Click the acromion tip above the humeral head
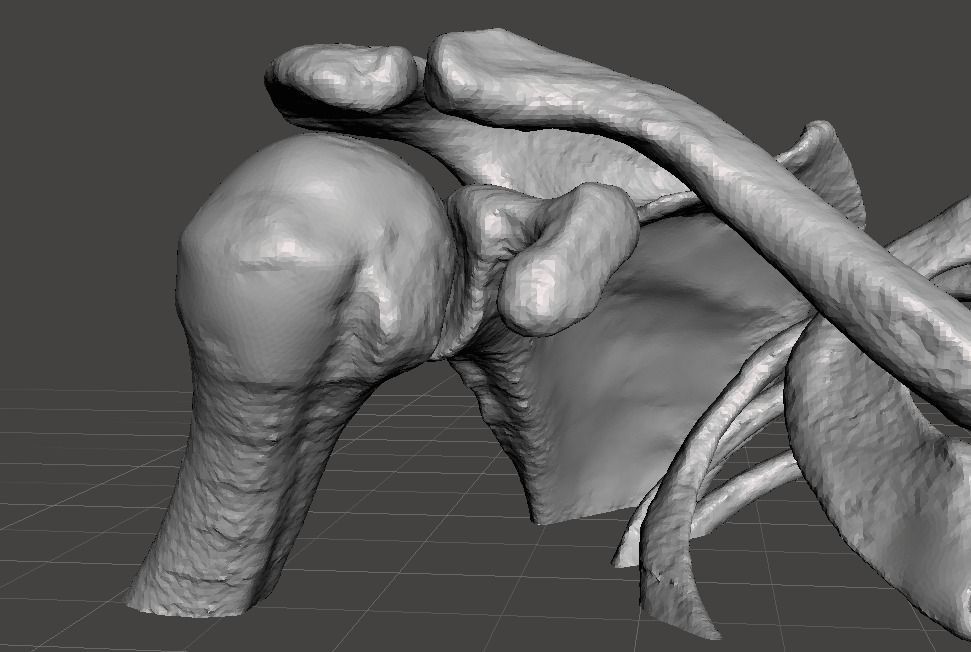Image resolution: width=971 pixels, height=652 pixels. [x=344, y=77]
